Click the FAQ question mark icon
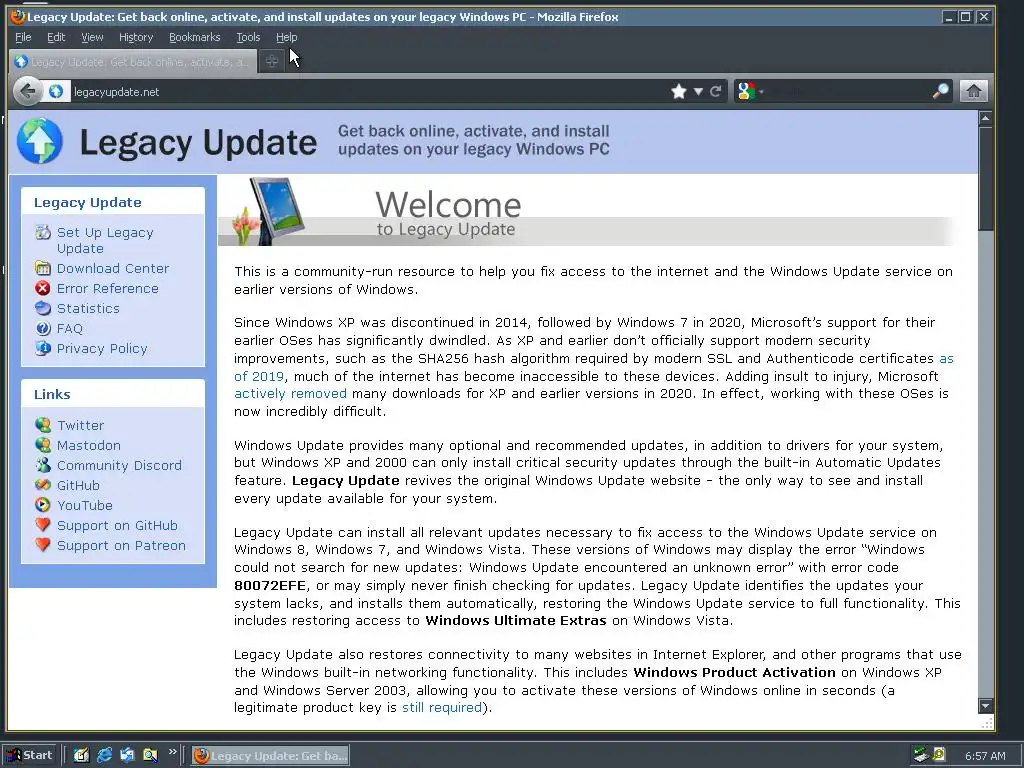The width and height of the screenshot is (1024, 768). [43, 328]
